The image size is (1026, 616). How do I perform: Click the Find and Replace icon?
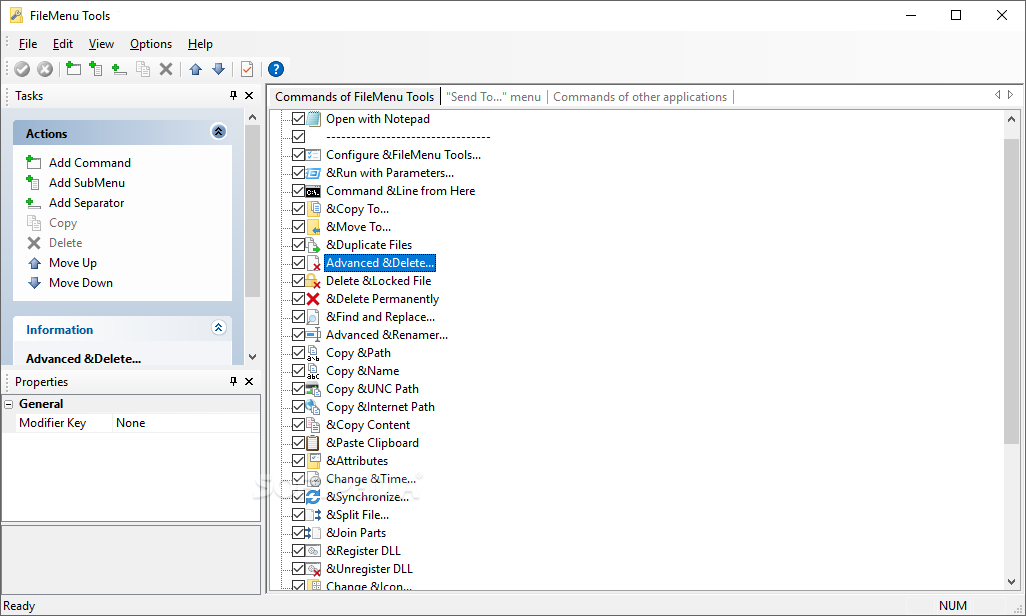(313, 317)
